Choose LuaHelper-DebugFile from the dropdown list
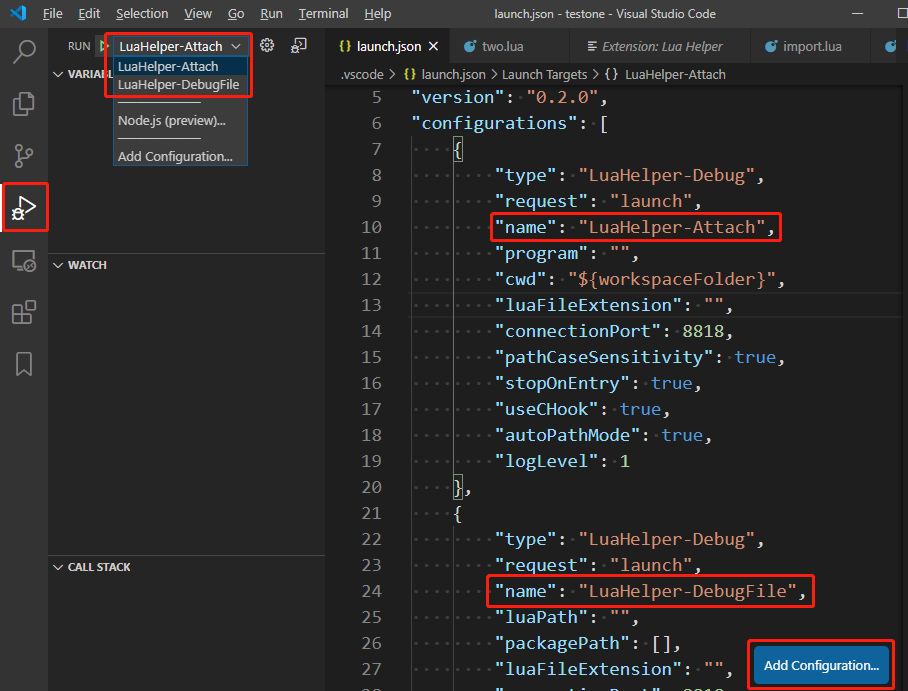Viewport: 908px width, 691px height. pyautogui.click(x=181, y=85)
